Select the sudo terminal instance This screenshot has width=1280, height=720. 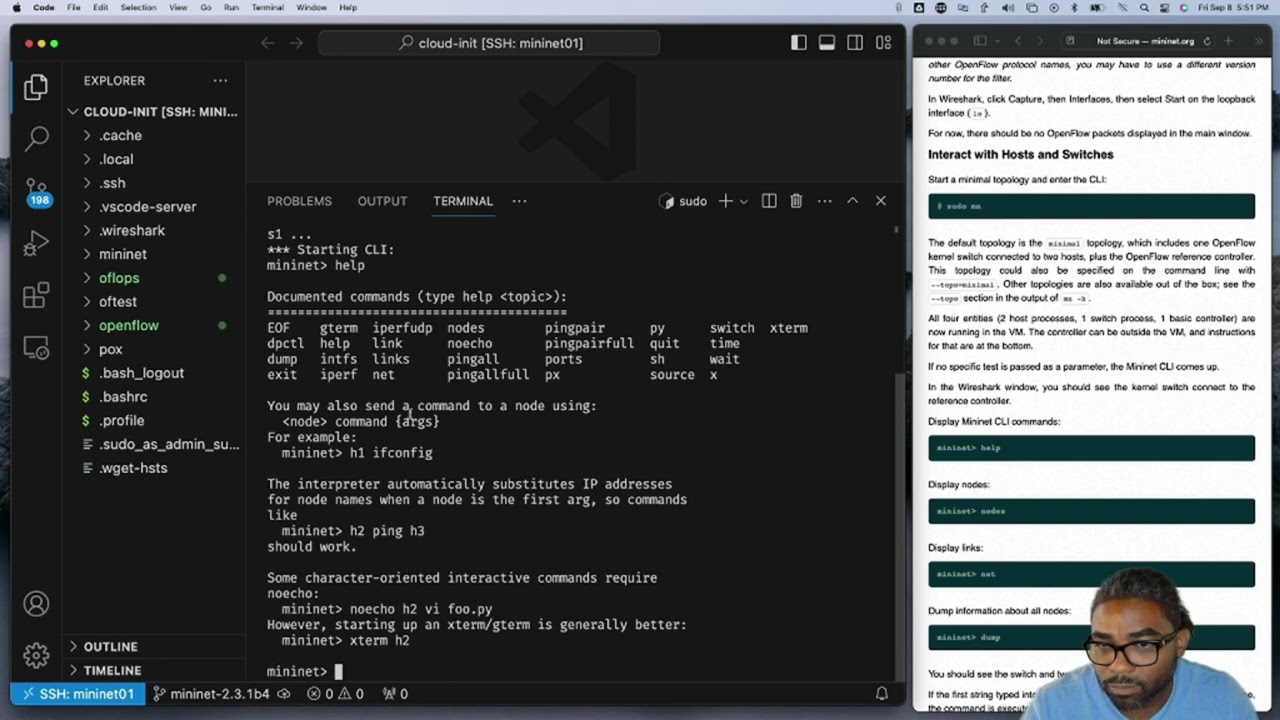[x=683, y=201]
